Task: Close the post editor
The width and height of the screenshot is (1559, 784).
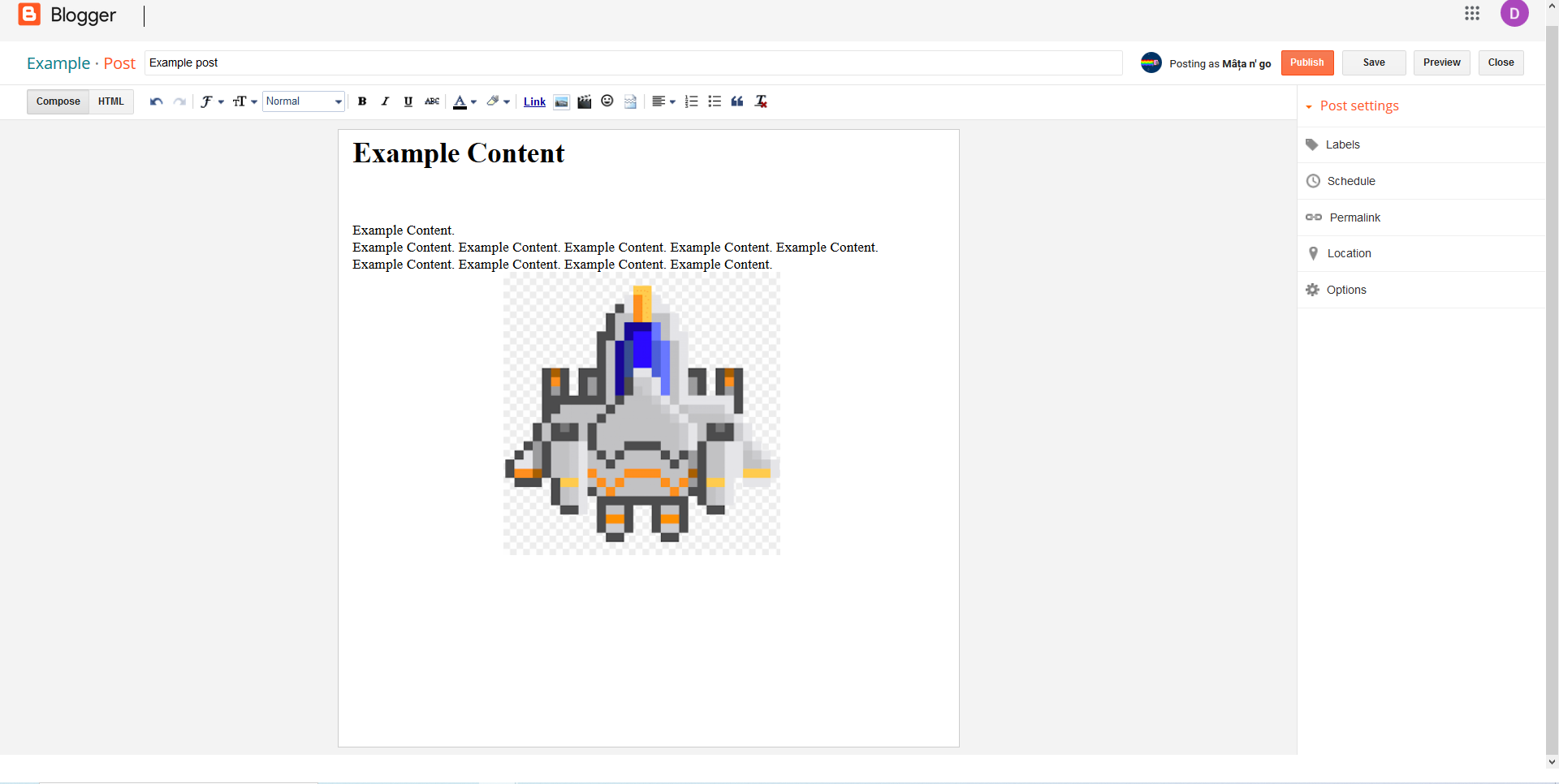Action: pos(1501,62)
